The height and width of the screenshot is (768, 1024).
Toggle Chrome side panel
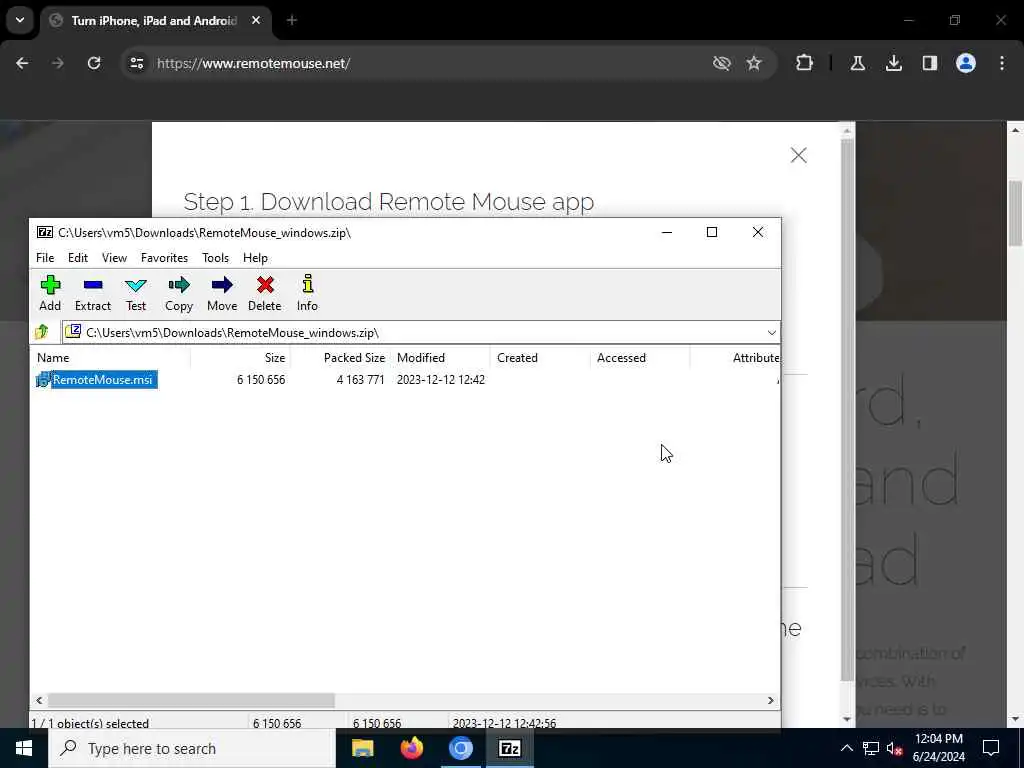(x=929, y=63)
